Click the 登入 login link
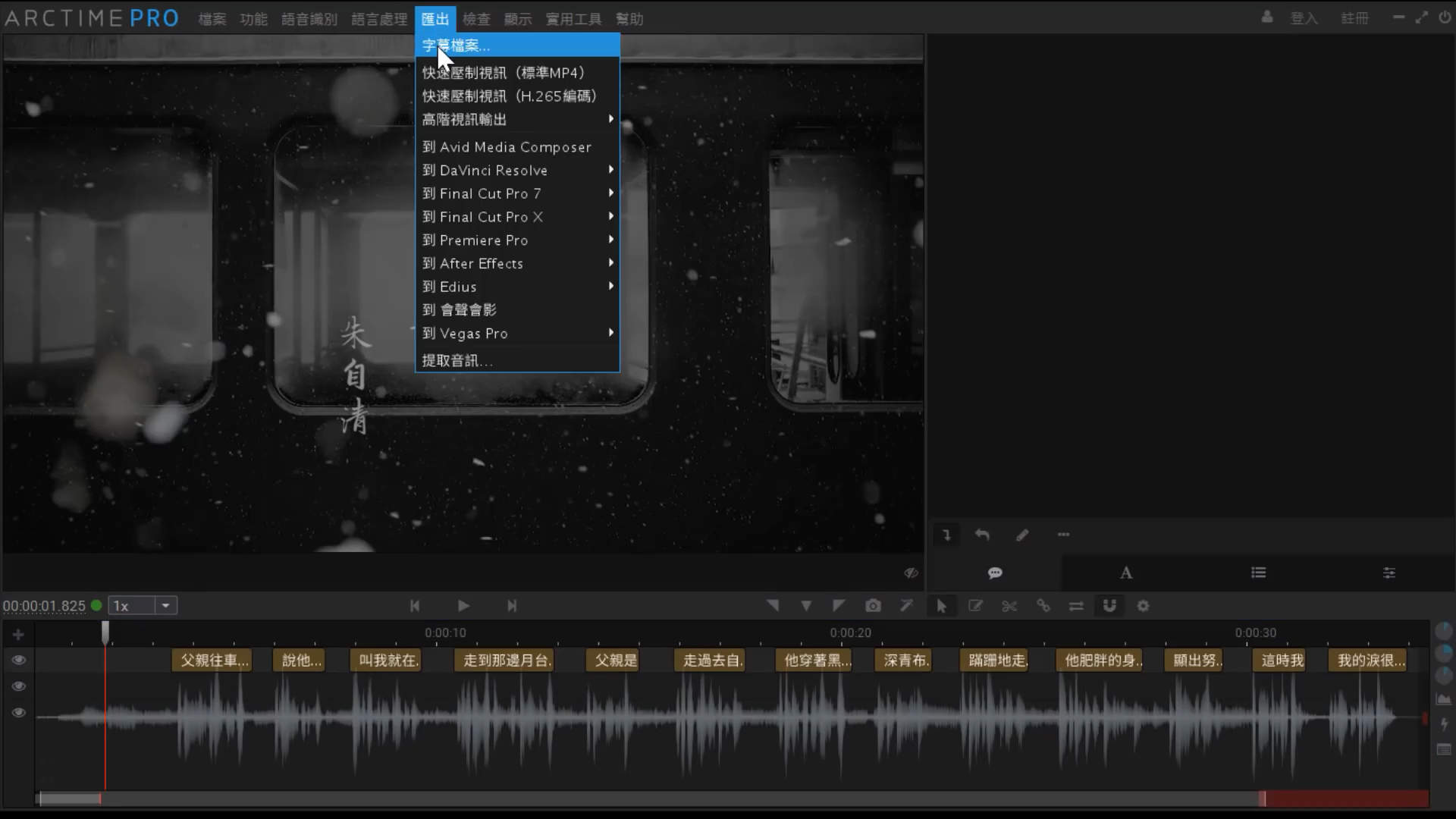The width and height of the screenshot is (1456, 819). tap(1304, 18)
